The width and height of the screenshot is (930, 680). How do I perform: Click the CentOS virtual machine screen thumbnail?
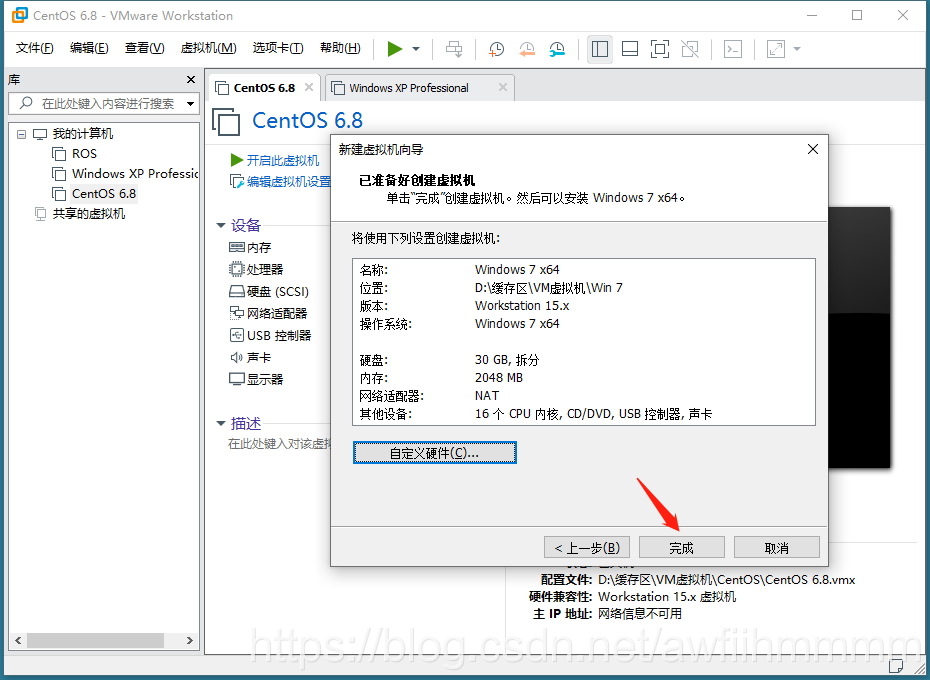click(x=859, y=337)
